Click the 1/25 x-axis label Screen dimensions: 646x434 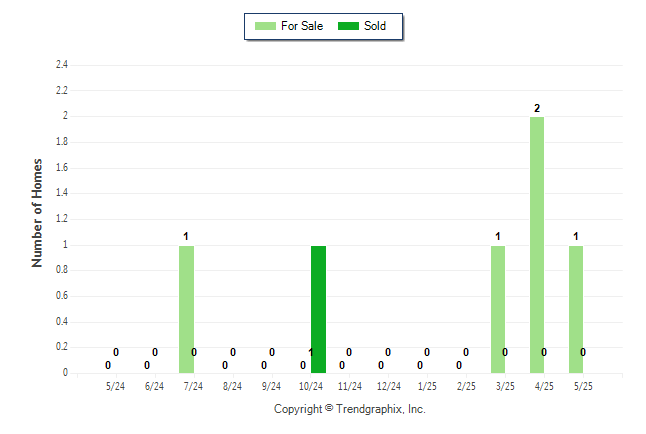click(427, 386)
